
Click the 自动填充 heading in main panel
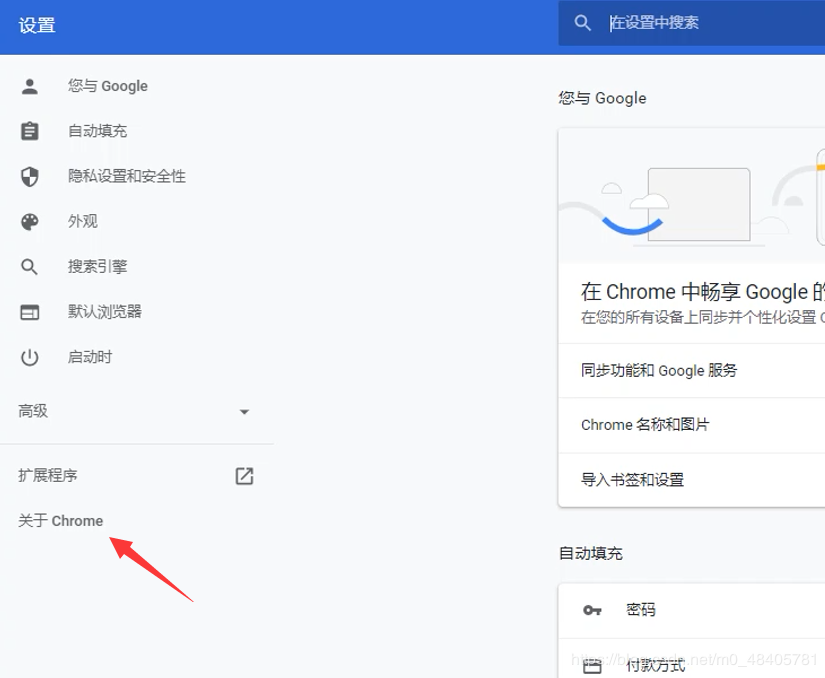[x=590, y=553]
